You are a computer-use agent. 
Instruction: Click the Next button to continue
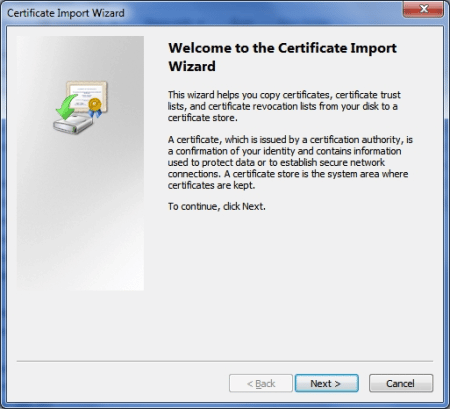pyautogui.click(x=327, y=383)
